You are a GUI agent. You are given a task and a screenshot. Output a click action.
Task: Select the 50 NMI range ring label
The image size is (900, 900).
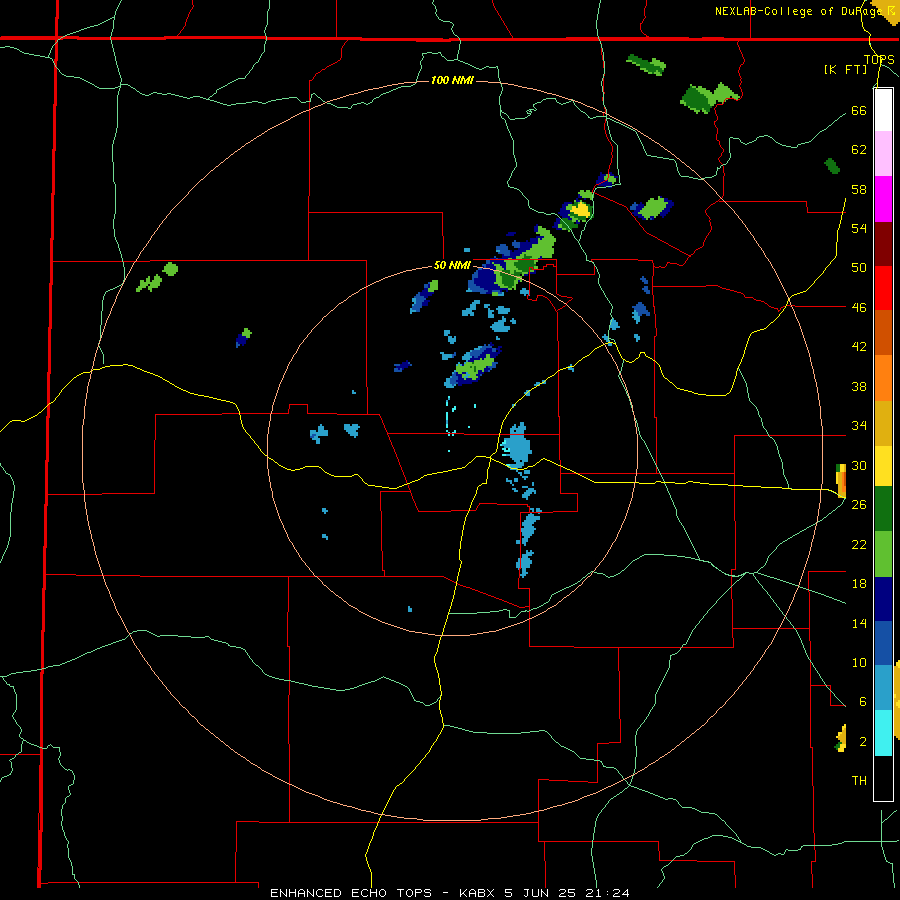[x=452, y=265]
